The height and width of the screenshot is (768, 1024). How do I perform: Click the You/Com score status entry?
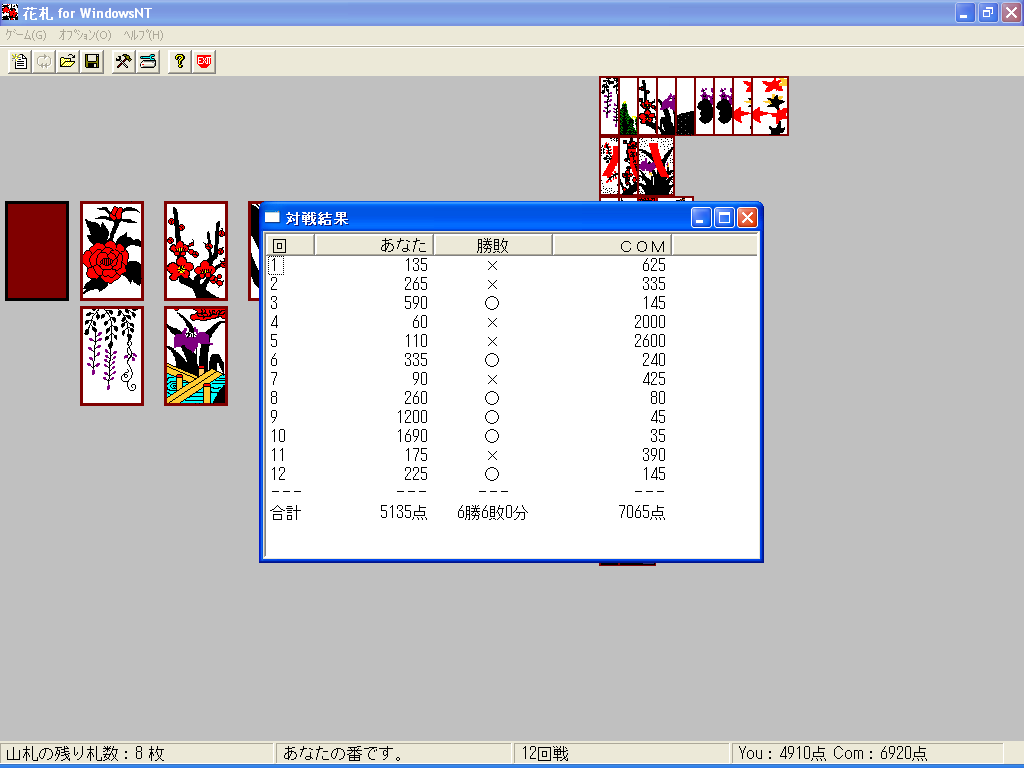click(x=867, y=753)
